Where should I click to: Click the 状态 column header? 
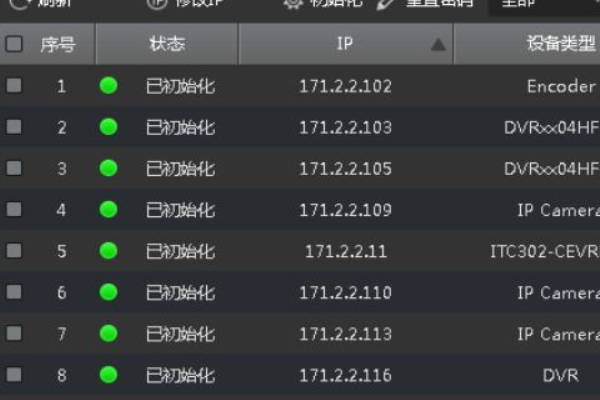167,44
